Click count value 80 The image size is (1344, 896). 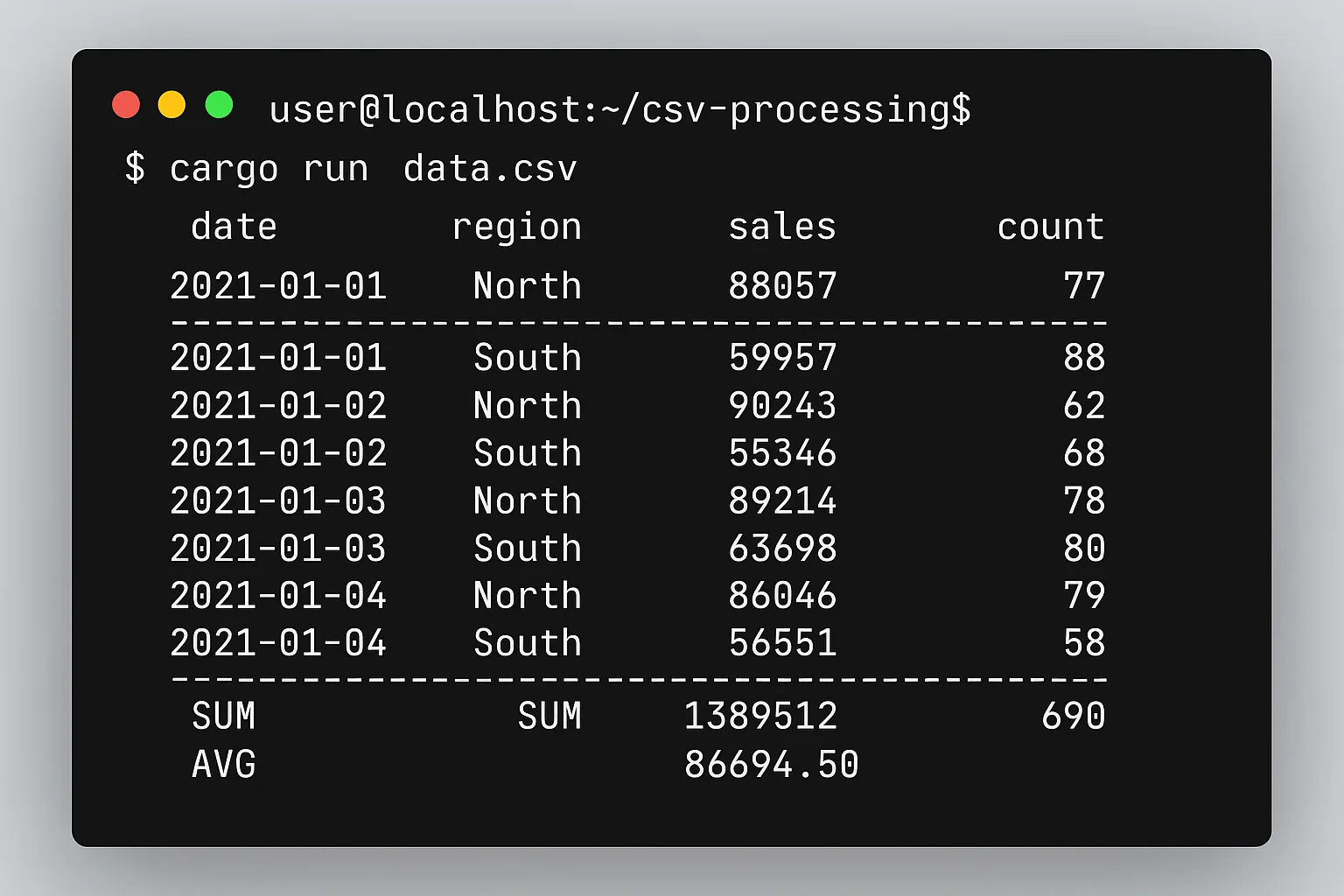coord(1084,549)
